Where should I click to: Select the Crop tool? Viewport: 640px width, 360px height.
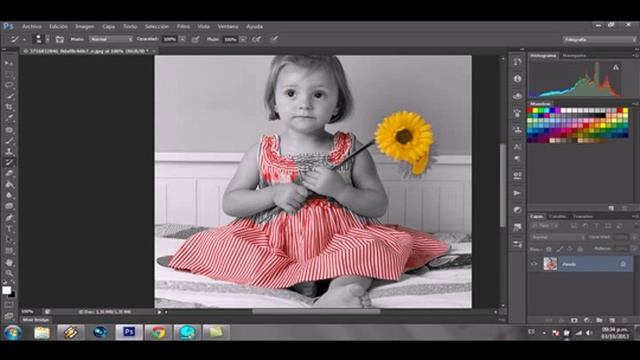9,107
